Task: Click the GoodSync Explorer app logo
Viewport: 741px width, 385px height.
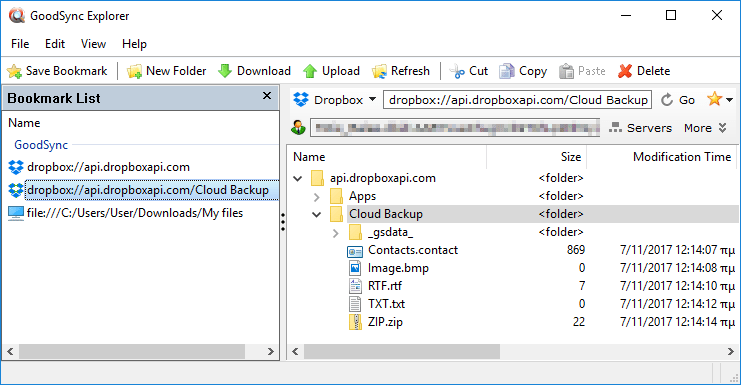Action: [x=17, y=16]
